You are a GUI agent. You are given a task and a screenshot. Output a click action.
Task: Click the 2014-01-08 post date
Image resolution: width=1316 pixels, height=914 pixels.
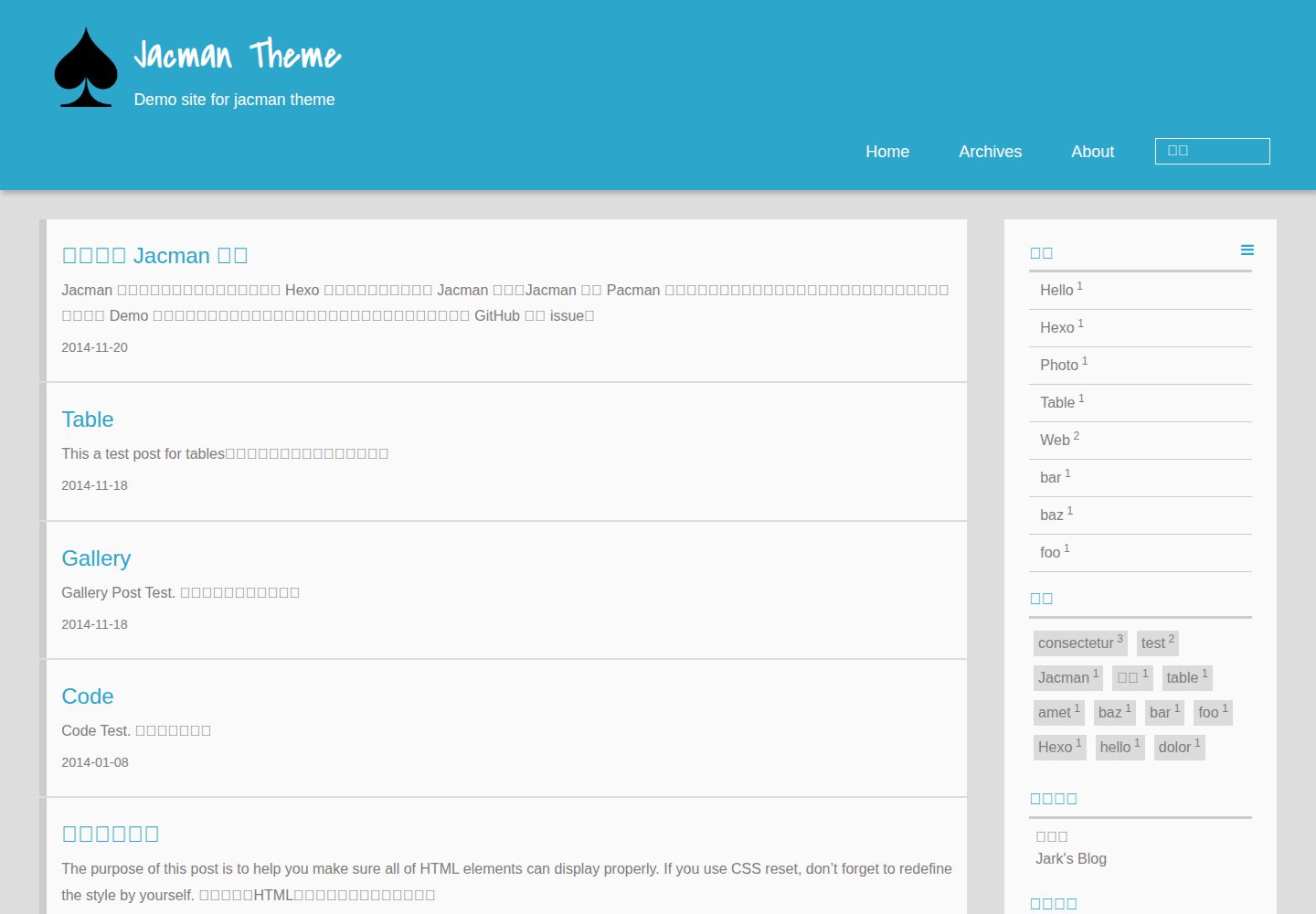pyautogui.click(x=95, y=762)
